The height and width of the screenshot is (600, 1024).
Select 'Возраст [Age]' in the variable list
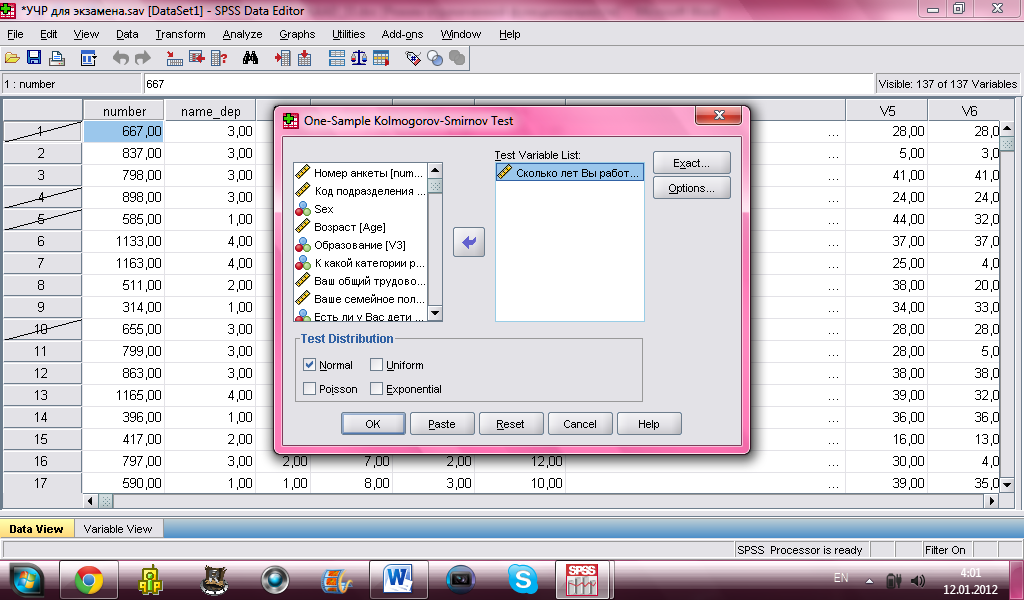pos(360,227)
